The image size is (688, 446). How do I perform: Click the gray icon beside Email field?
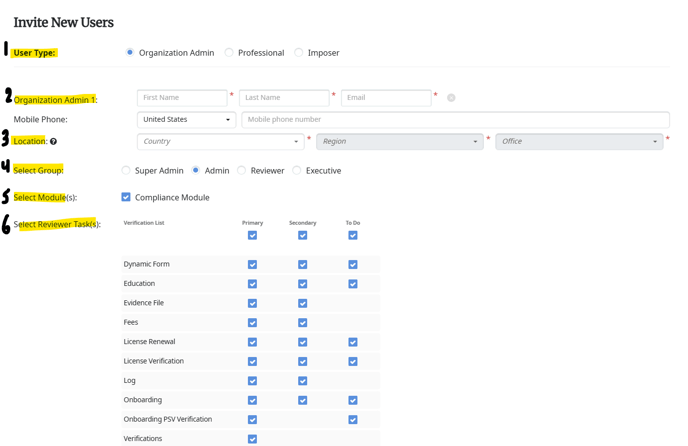(451, 98)
